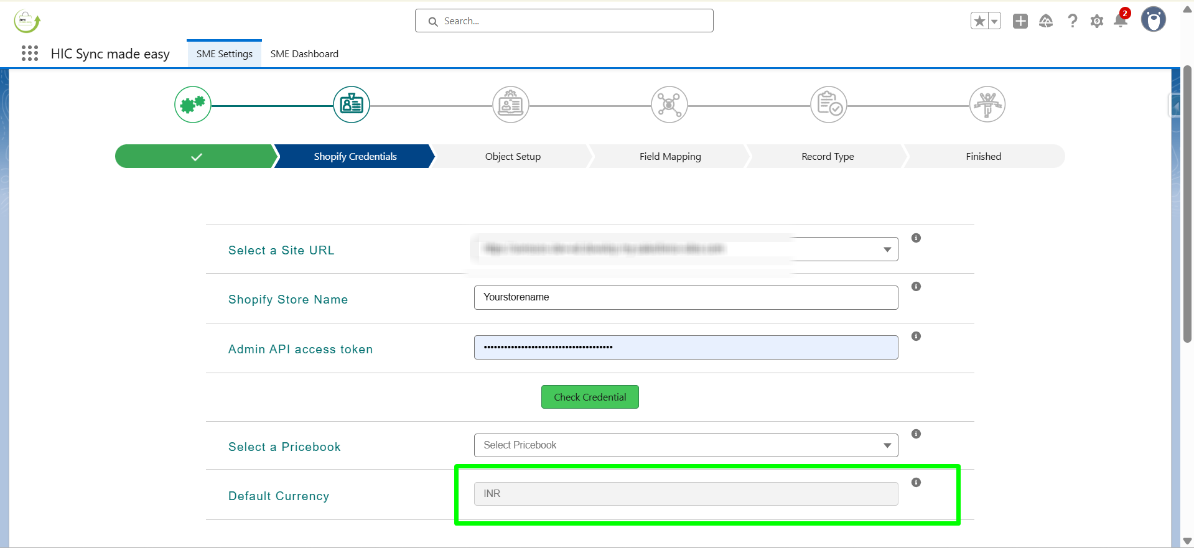The height and width of the screenshot is (548, 1194).
Task: Click the Object Setup step circle icon
Action: (510, 104)
